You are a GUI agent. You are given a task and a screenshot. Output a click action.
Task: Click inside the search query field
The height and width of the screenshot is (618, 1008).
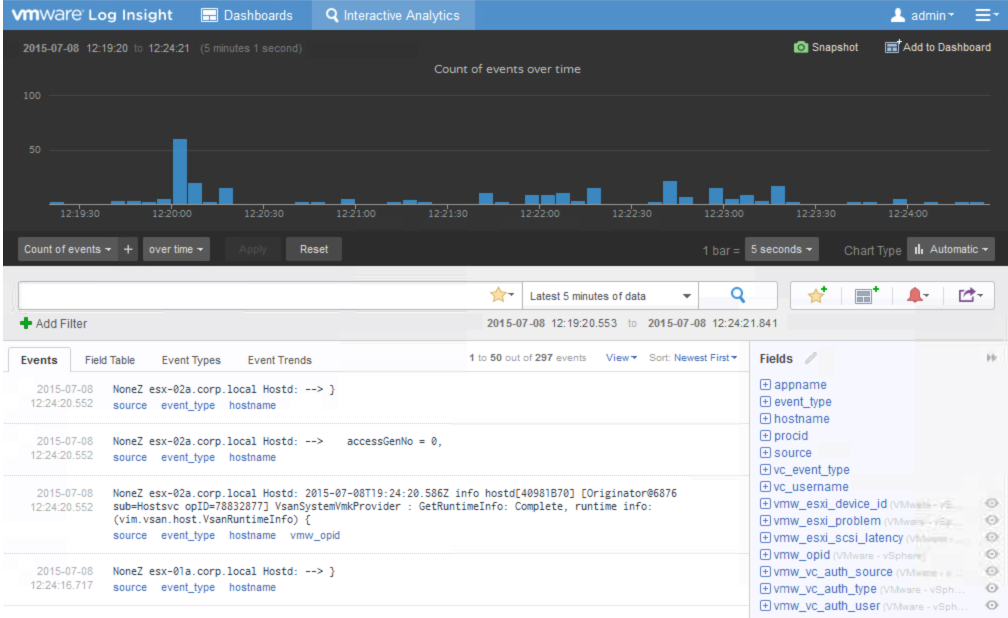point(250,295)
